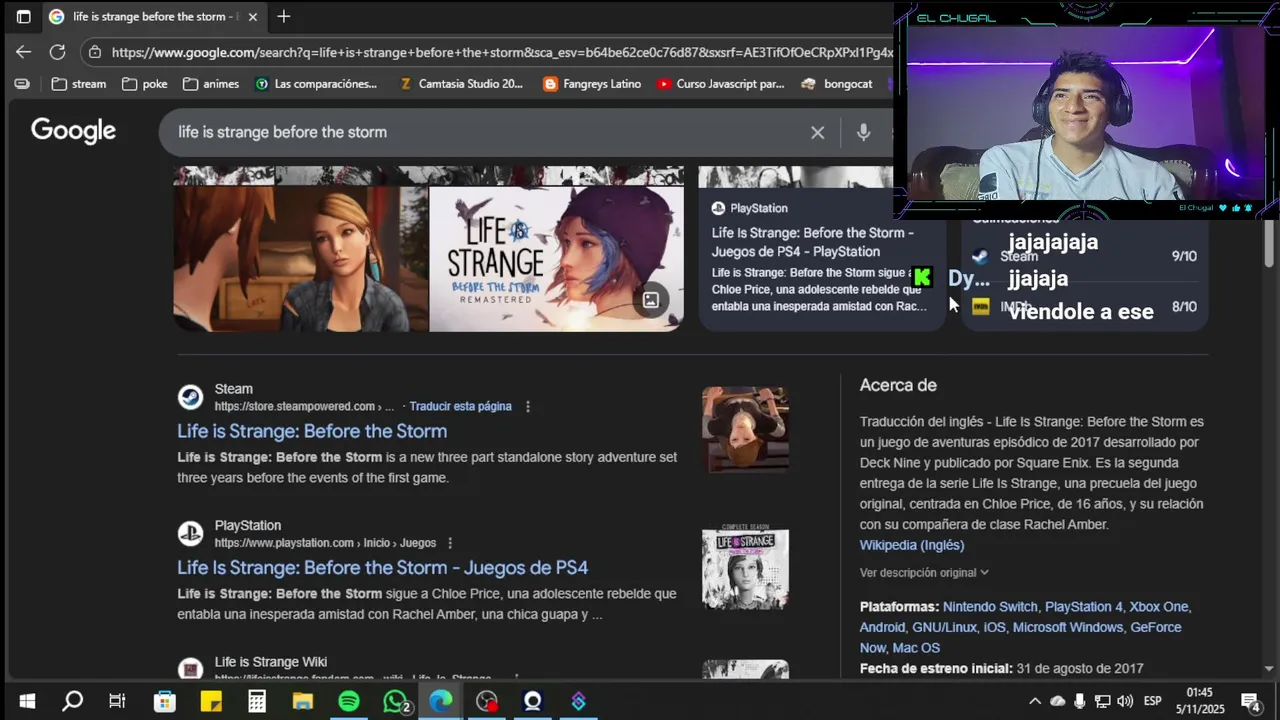Click the Steam favicon in first result
Screen dimensions: 1280x720
tap(190, 397)
